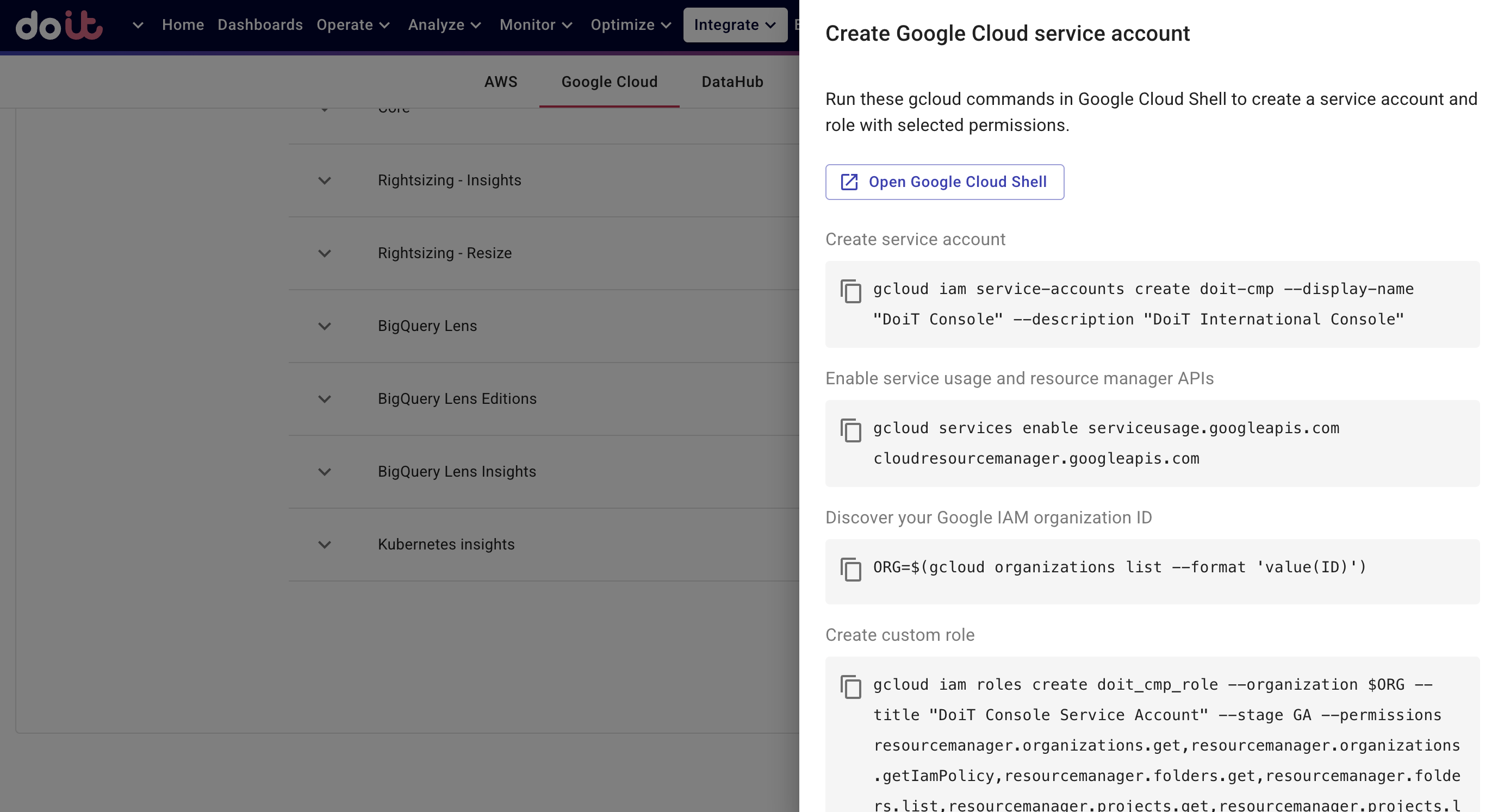The image size is (1504, 812).
Task: Click 'Enable service usage and resource manager APIs'
Action: click(x=1020, y=379)
